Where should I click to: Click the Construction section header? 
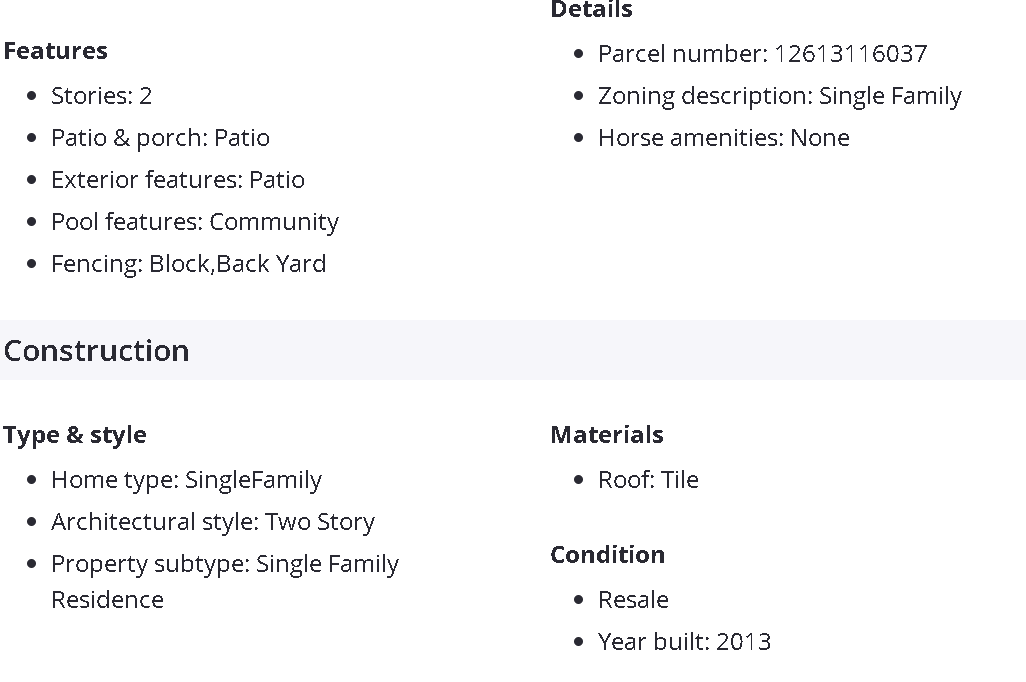pyautogui.click(x=97, y=351)
